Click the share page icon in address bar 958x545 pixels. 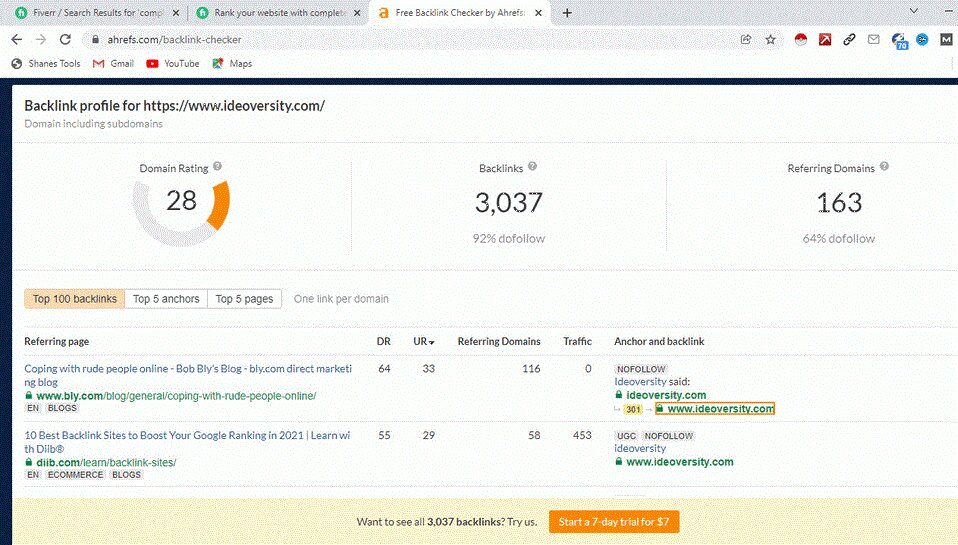tap(746, 40)
